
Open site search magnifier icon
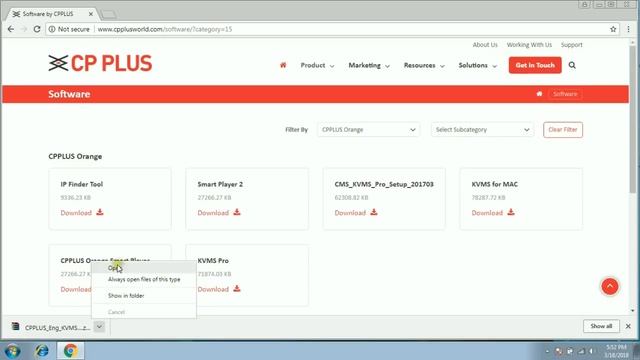pyautogui.click(x=572, y=65)
